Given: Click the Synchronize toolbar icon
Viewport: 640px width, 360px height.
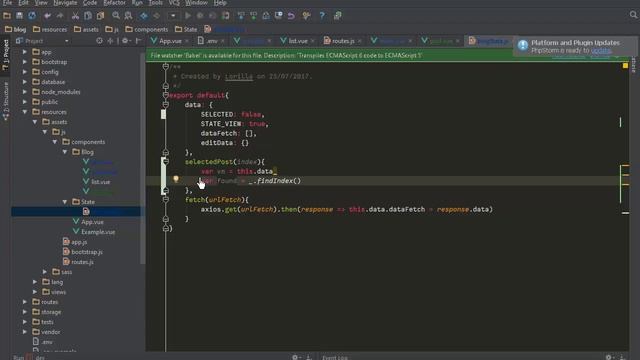Looking at the screenshot, I should pyautogui.click(x=32, y=16).
